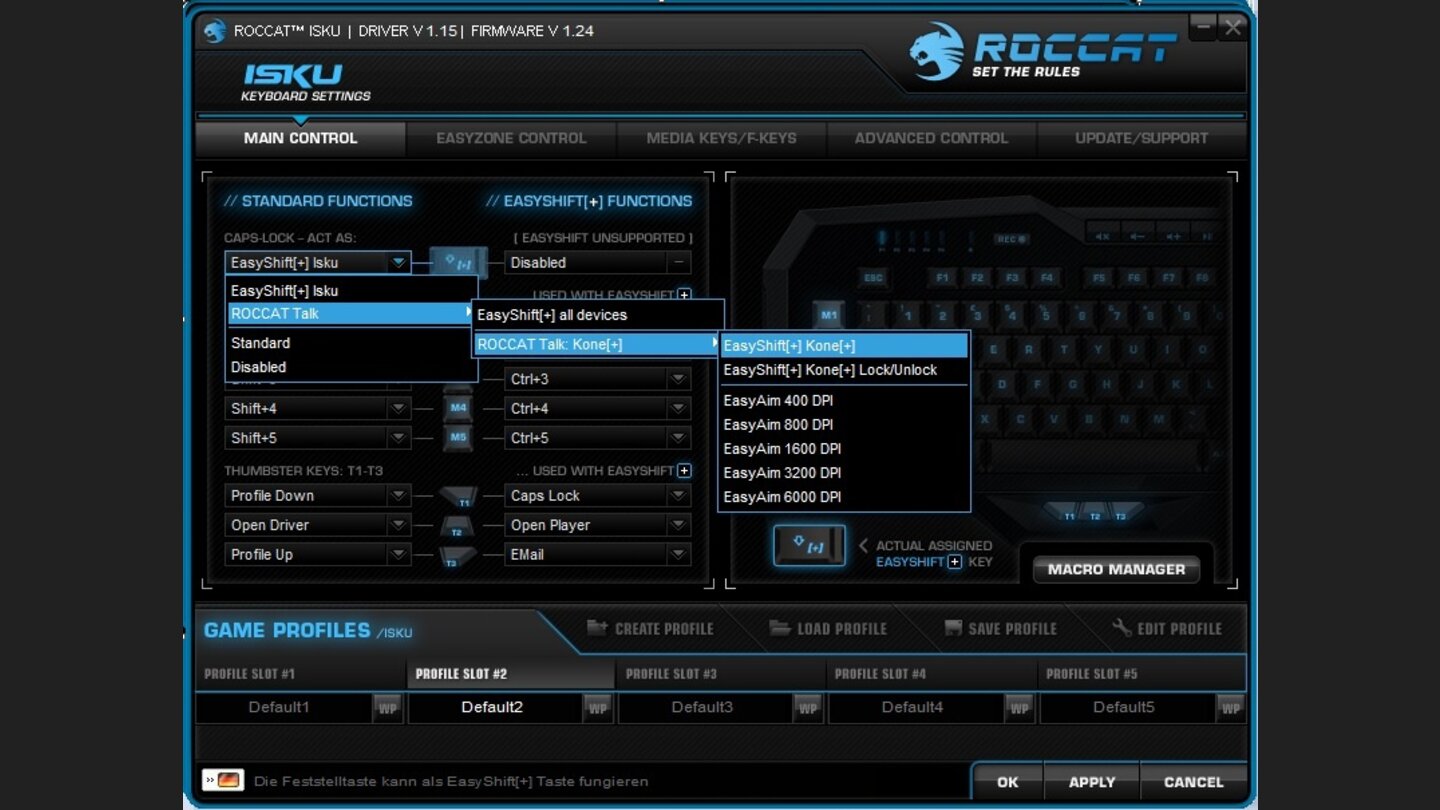Click the T3 thumbster key icon
1440x810 pixels.
point(457,557)
